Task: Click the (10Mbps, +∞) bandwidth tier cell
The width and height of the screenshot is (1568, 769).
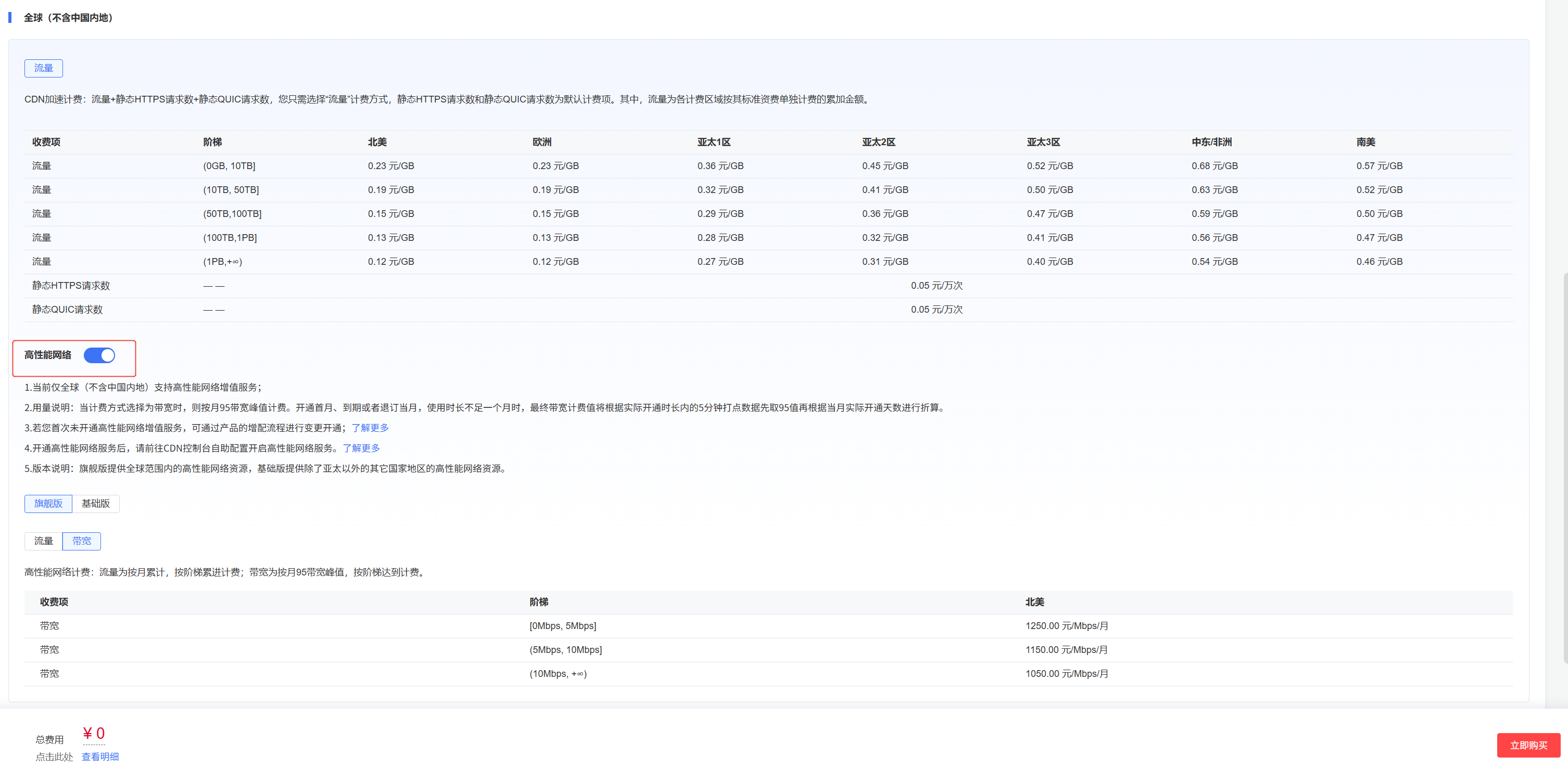Action: pos(558,674)
